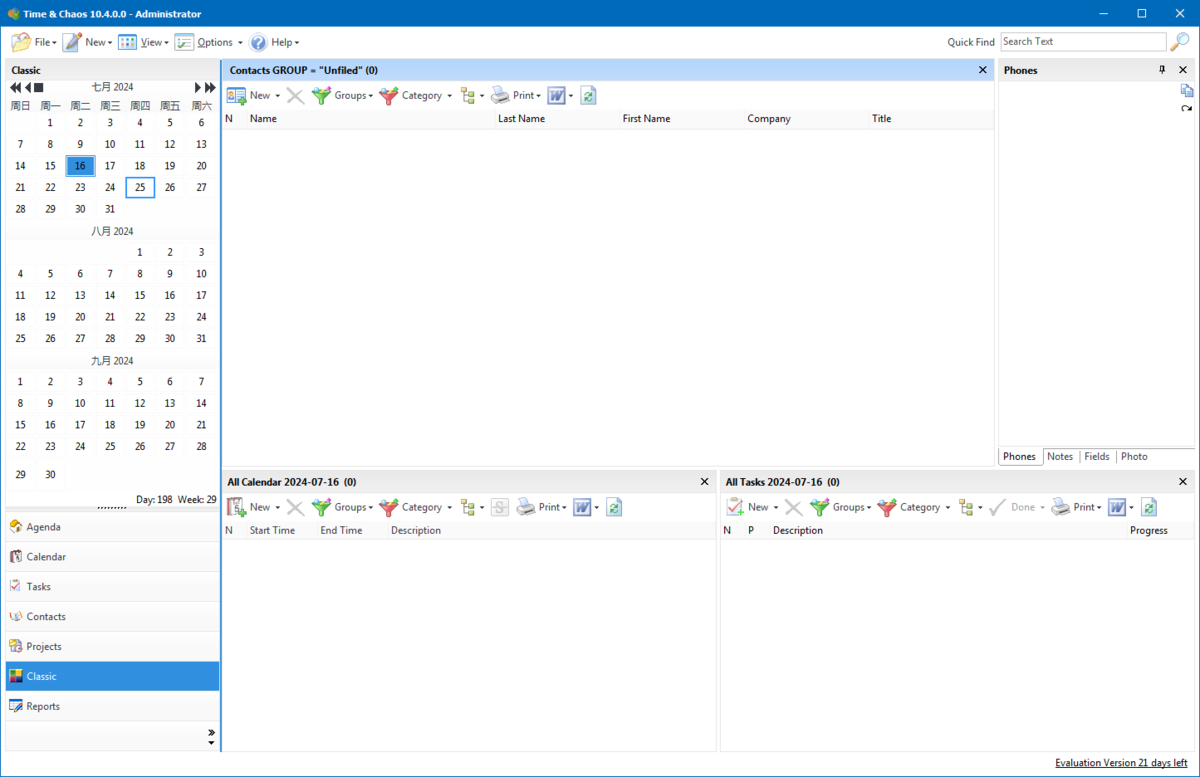
Task: Click the Word export icon in Contacts toolbar
Action: tap(557, 96)
